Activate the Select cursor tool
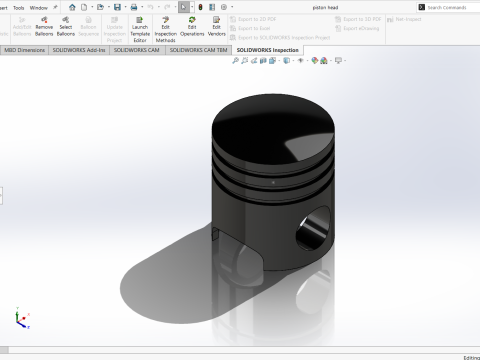 pos(184,7)
